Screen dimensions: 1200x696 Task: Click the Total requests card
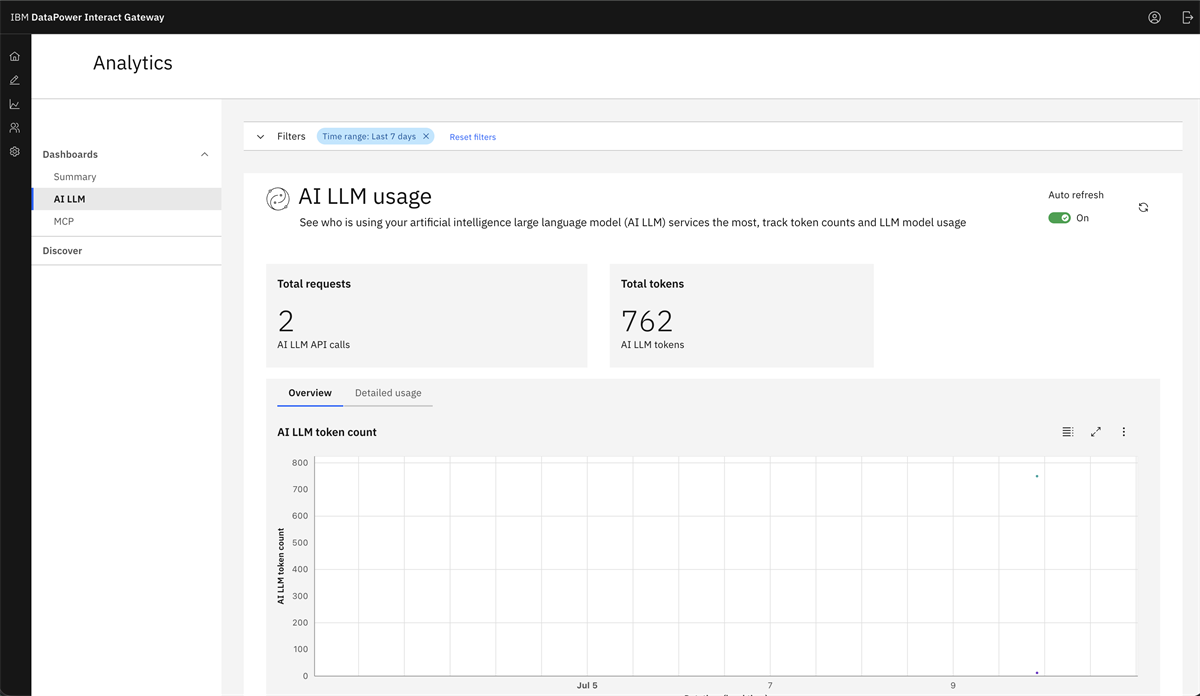(x=427, y=316)
